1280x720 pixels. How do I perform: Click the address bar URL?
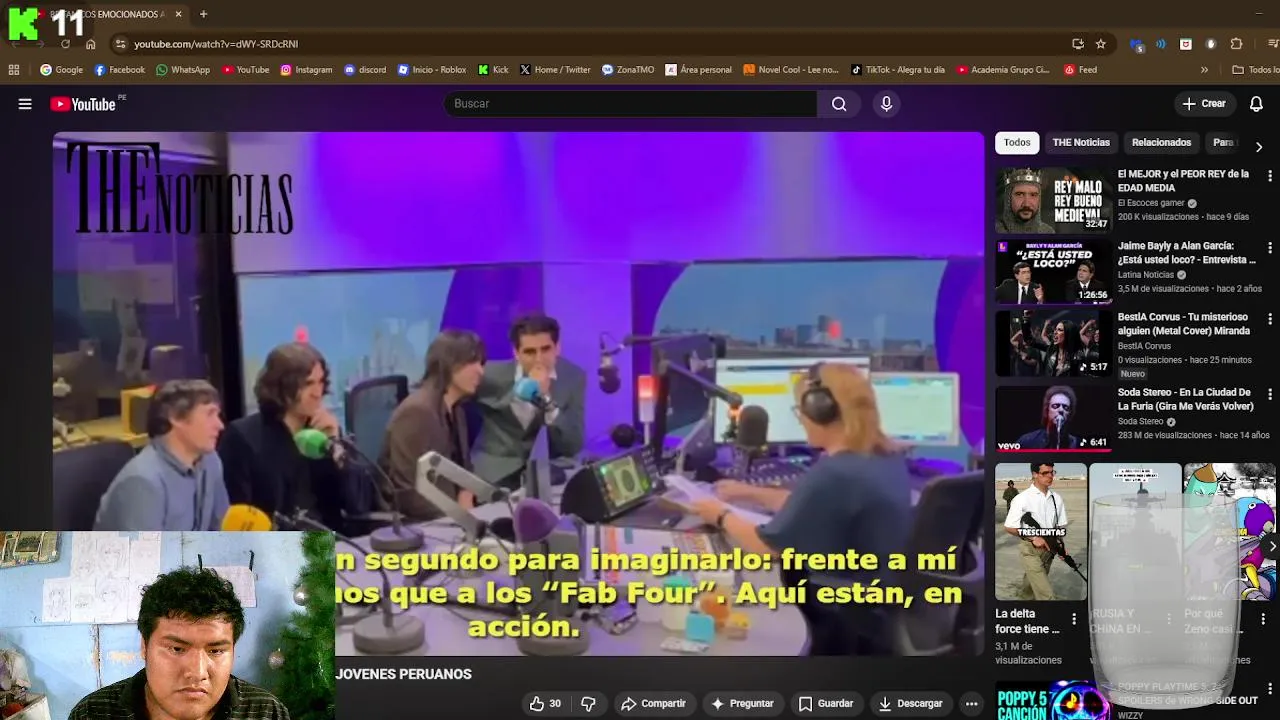[x=216, y=44]
